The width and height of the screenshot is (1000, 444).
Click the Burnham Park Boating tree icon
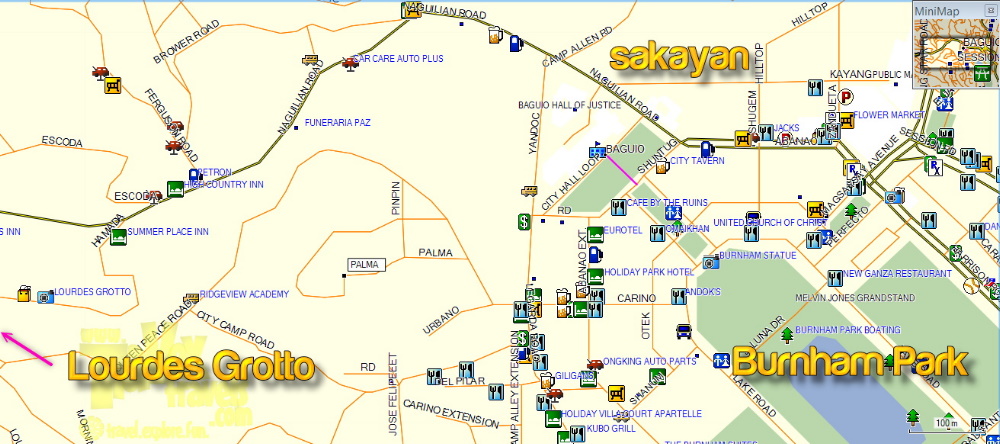[788, 333]
